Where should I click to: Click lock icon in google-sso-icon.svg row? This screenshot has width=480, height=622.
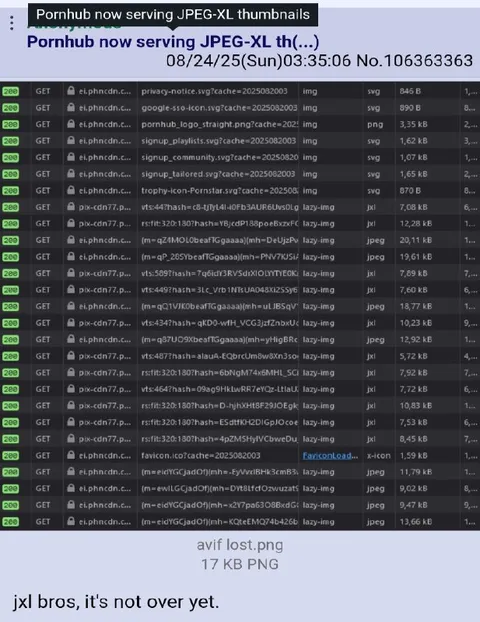(71, 108)
